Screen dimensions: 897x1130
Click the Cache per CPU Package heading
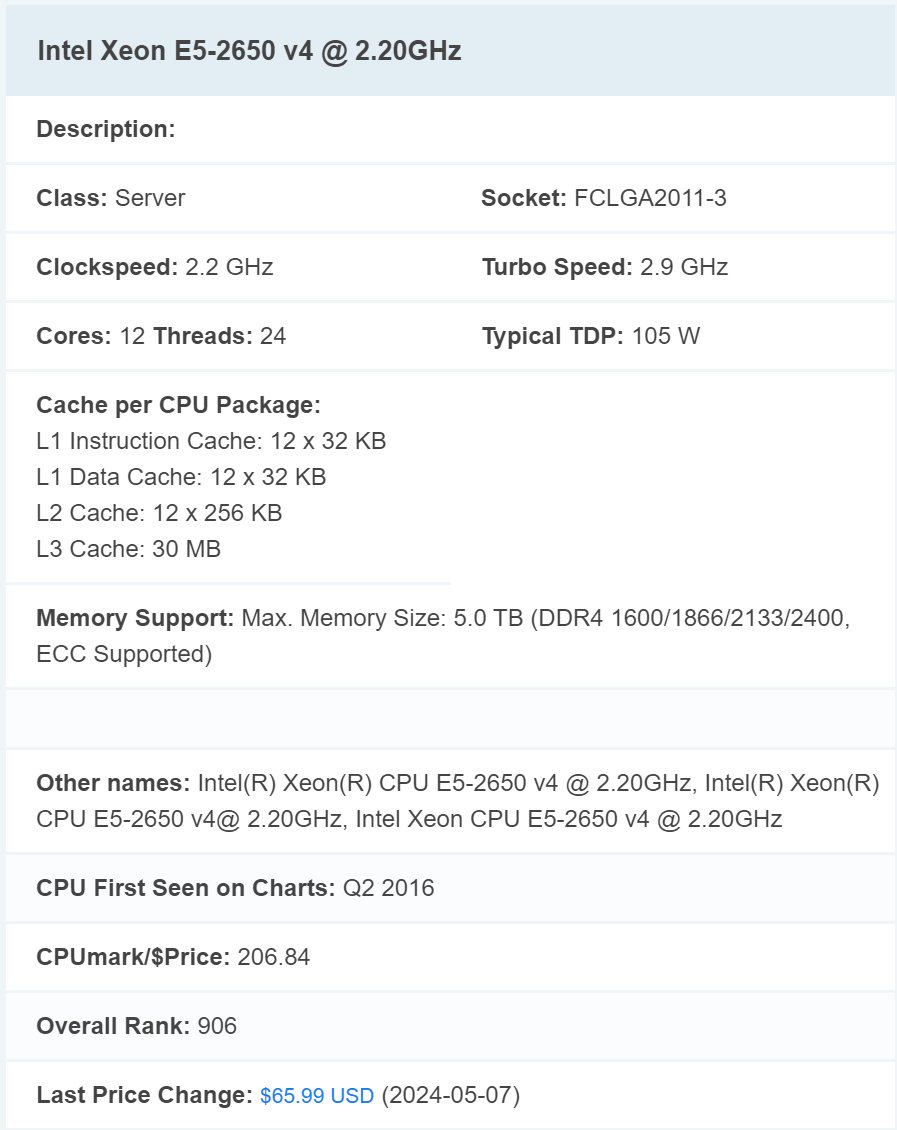coord(178,405)
